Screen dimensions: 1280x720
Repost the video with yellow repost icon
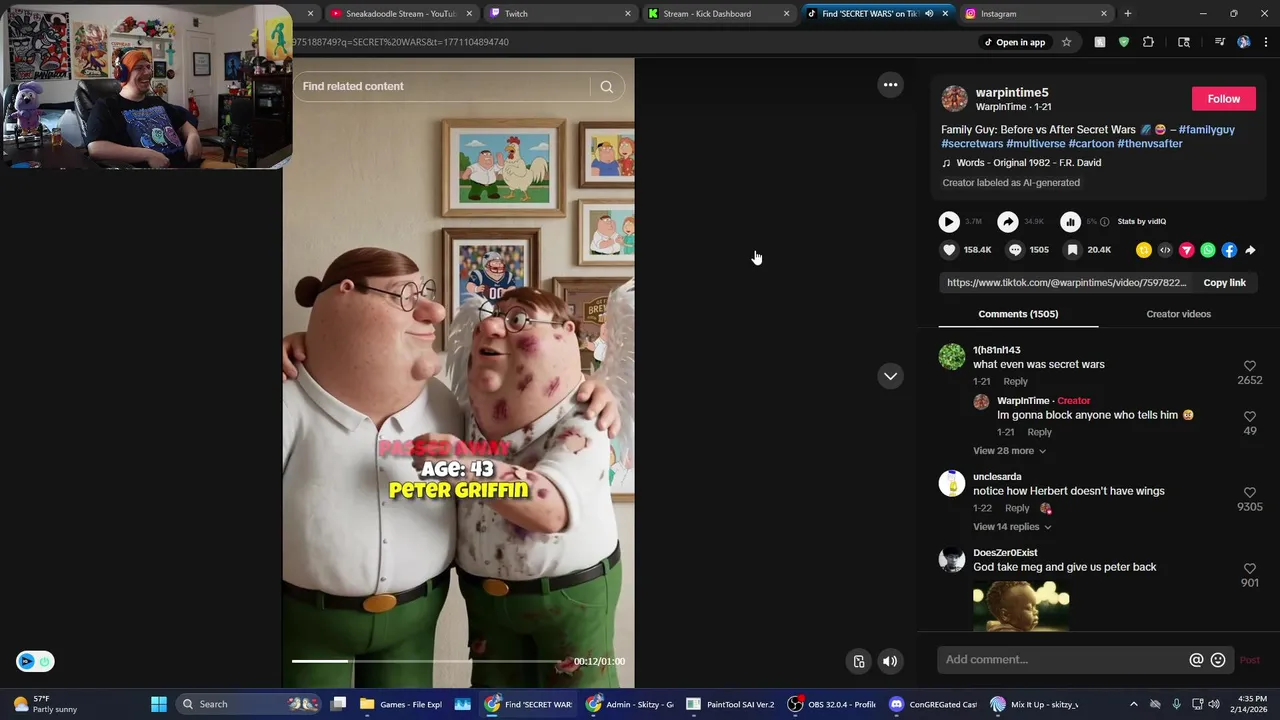point(1144,250)
